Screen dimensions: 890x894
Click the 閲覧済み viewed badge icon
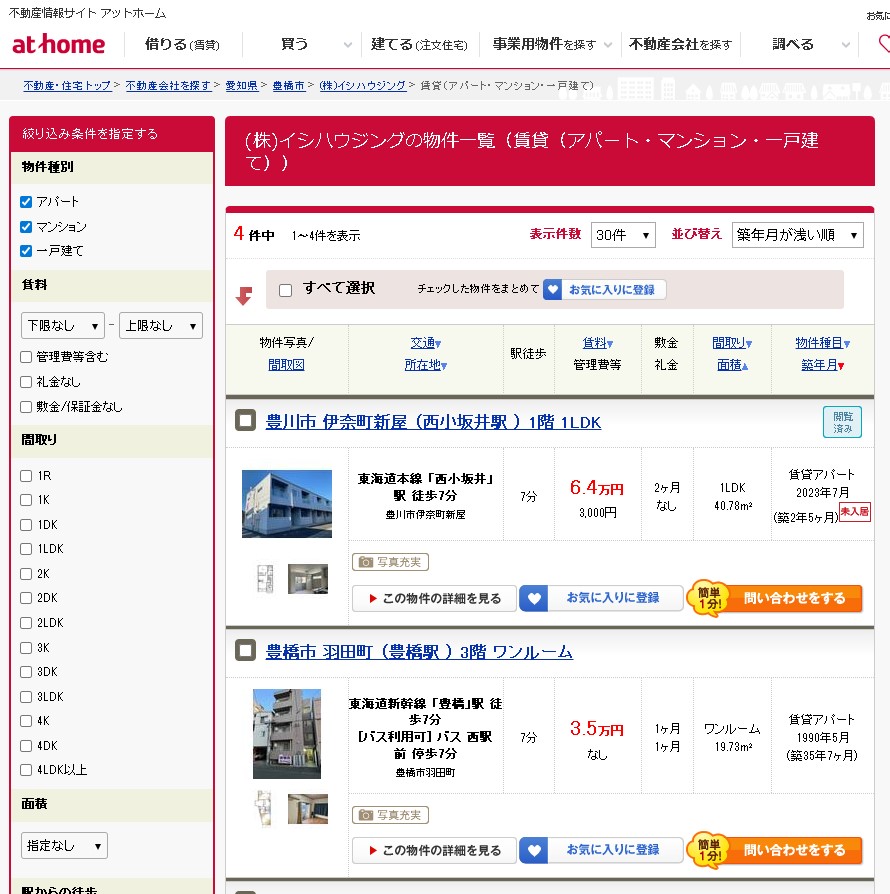[842, 422]
